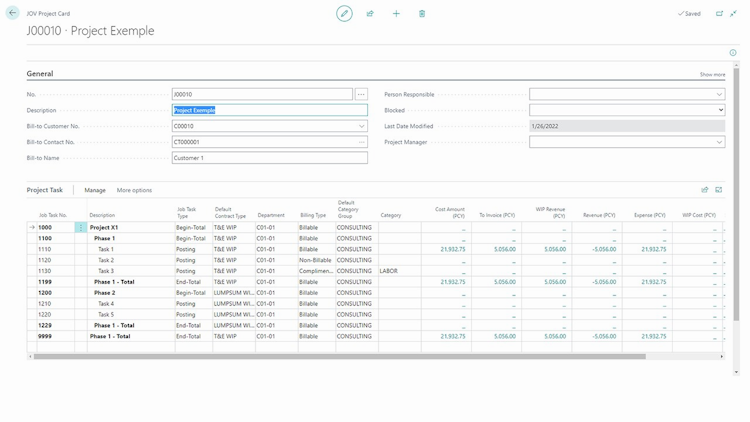Image resolution: width=750 pixels, height=422 pixels.
Task: Click the Project Task share icon
Action: [x=705, y=190]
